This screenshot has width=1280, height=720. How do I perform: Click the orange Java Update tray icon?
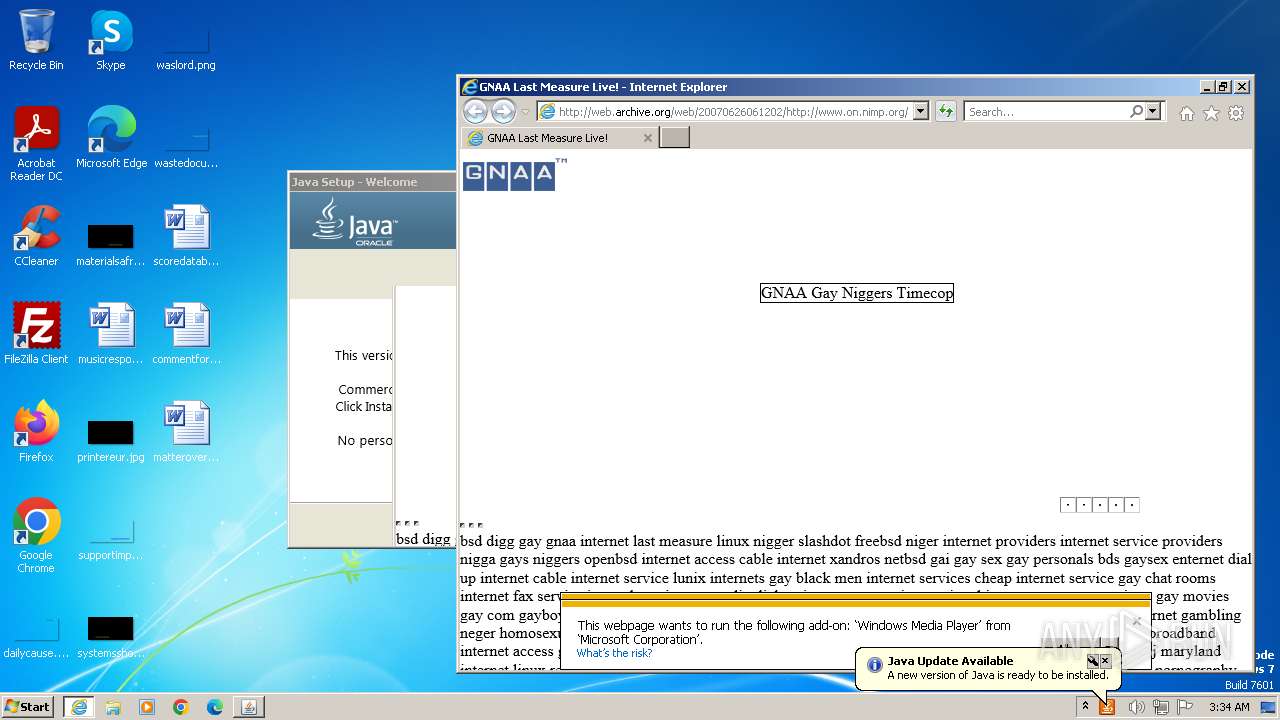1107,707
